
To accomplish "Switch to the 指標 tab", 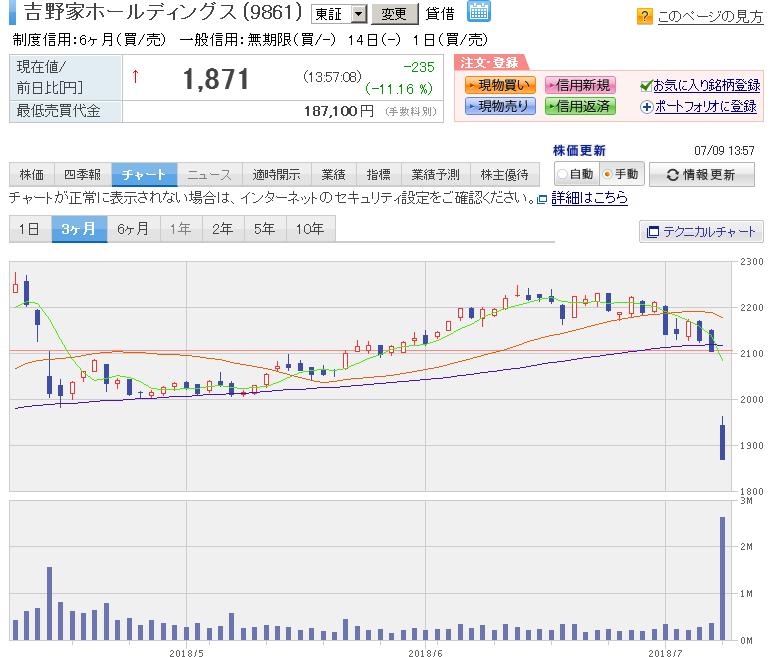I will click(379, 174).
